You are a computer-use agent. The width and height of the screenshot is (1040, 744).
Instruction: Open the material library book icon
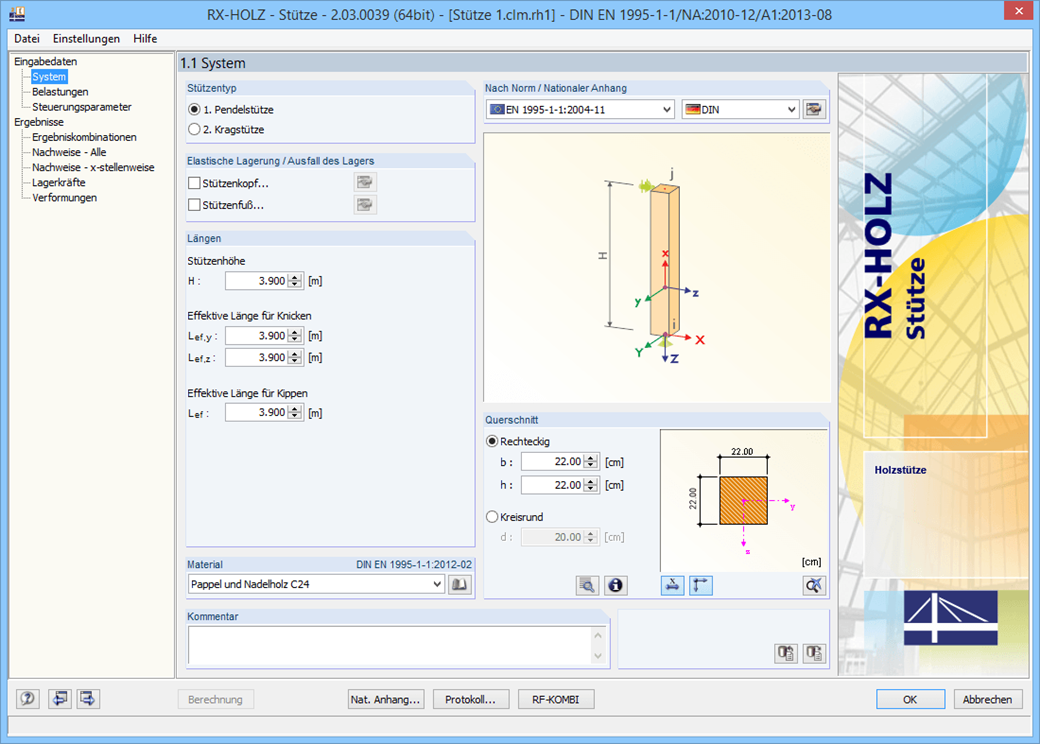[x=460, y=584]
